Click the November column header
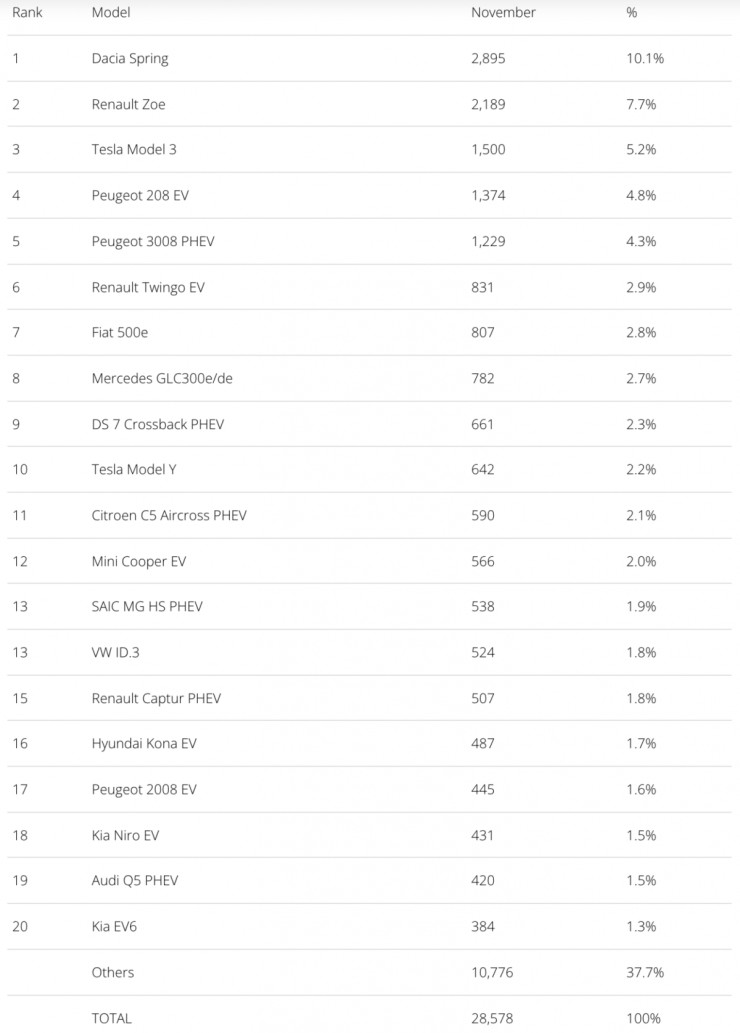This screenshot has width=740, height=1033. pos(503,13)
